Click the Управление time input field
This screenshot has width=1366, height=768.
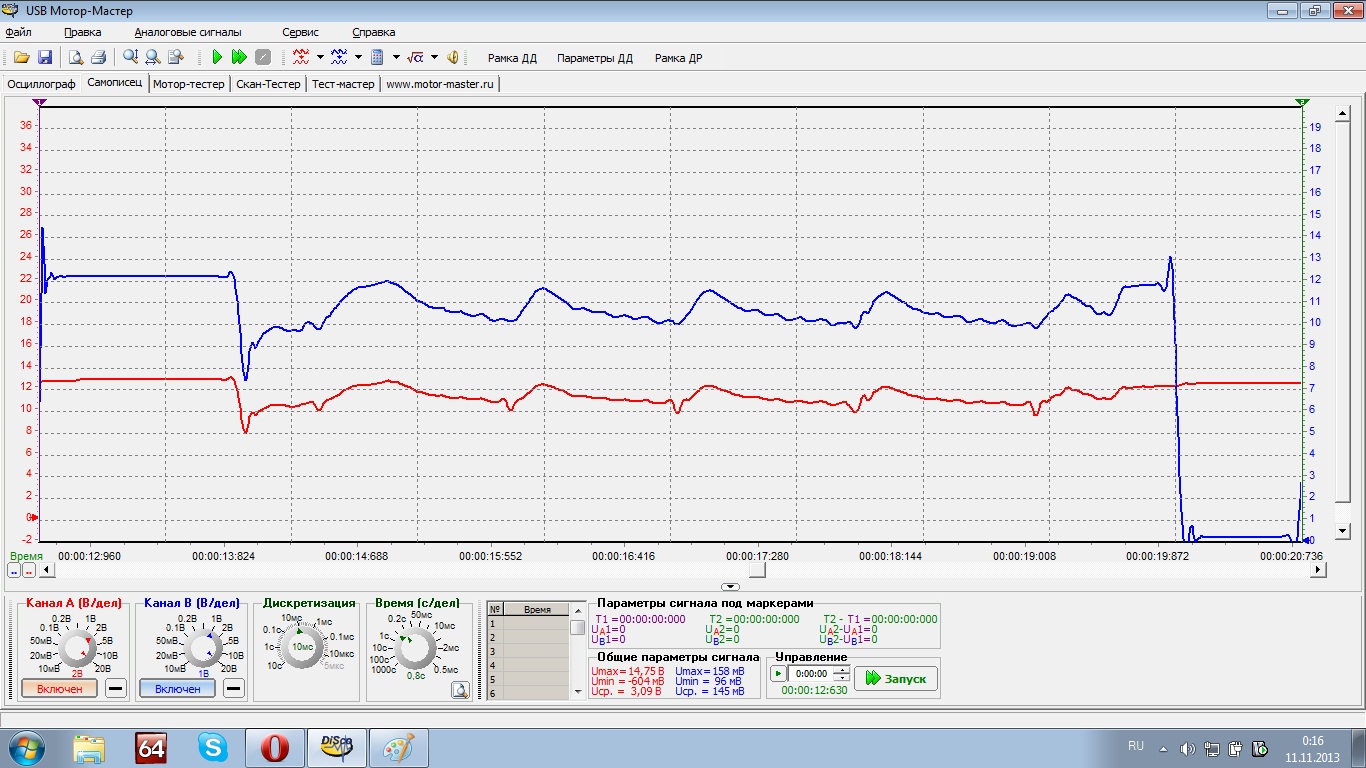[811, 674]
